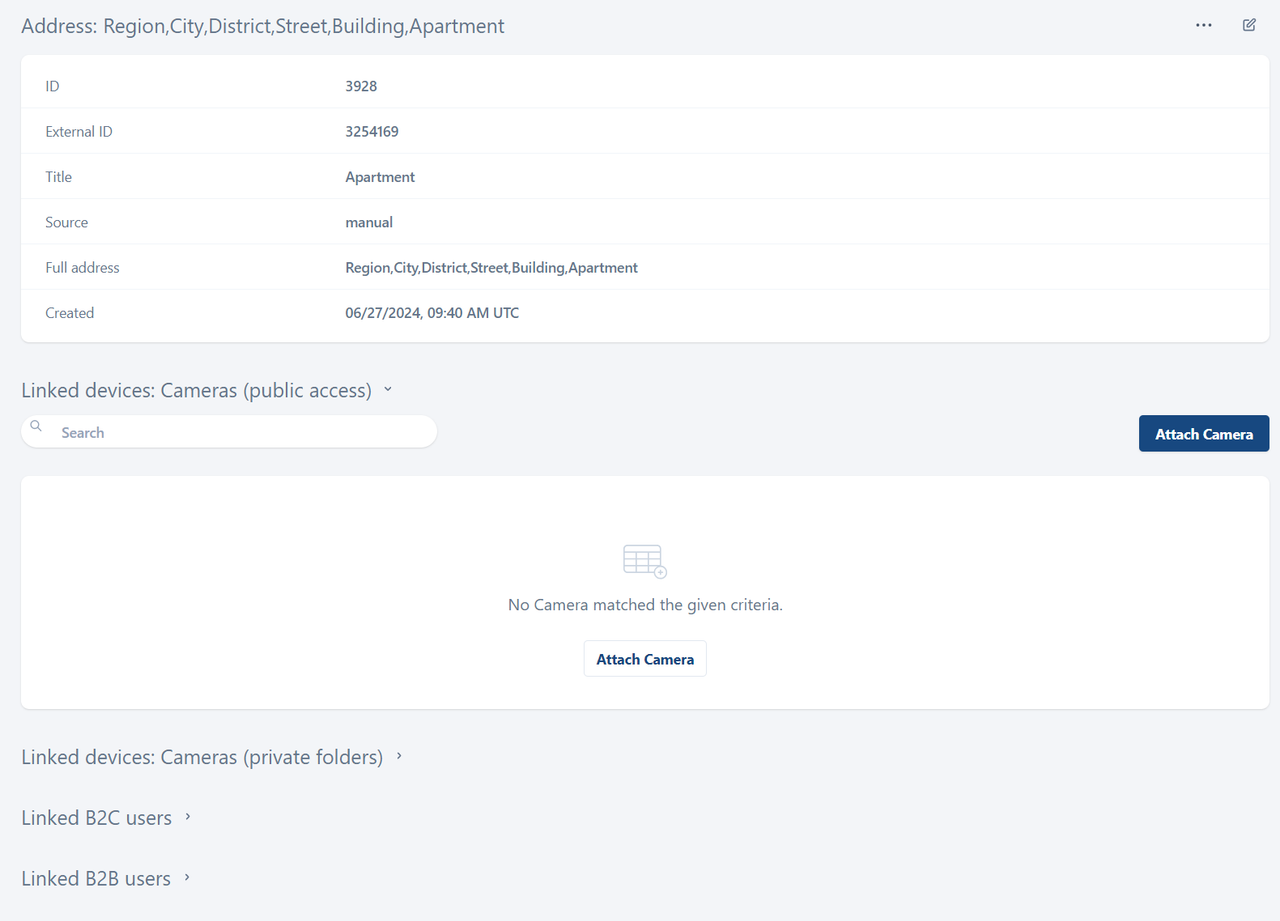Click the ID value 3928

pyautogui.click(x=361, y=86)
